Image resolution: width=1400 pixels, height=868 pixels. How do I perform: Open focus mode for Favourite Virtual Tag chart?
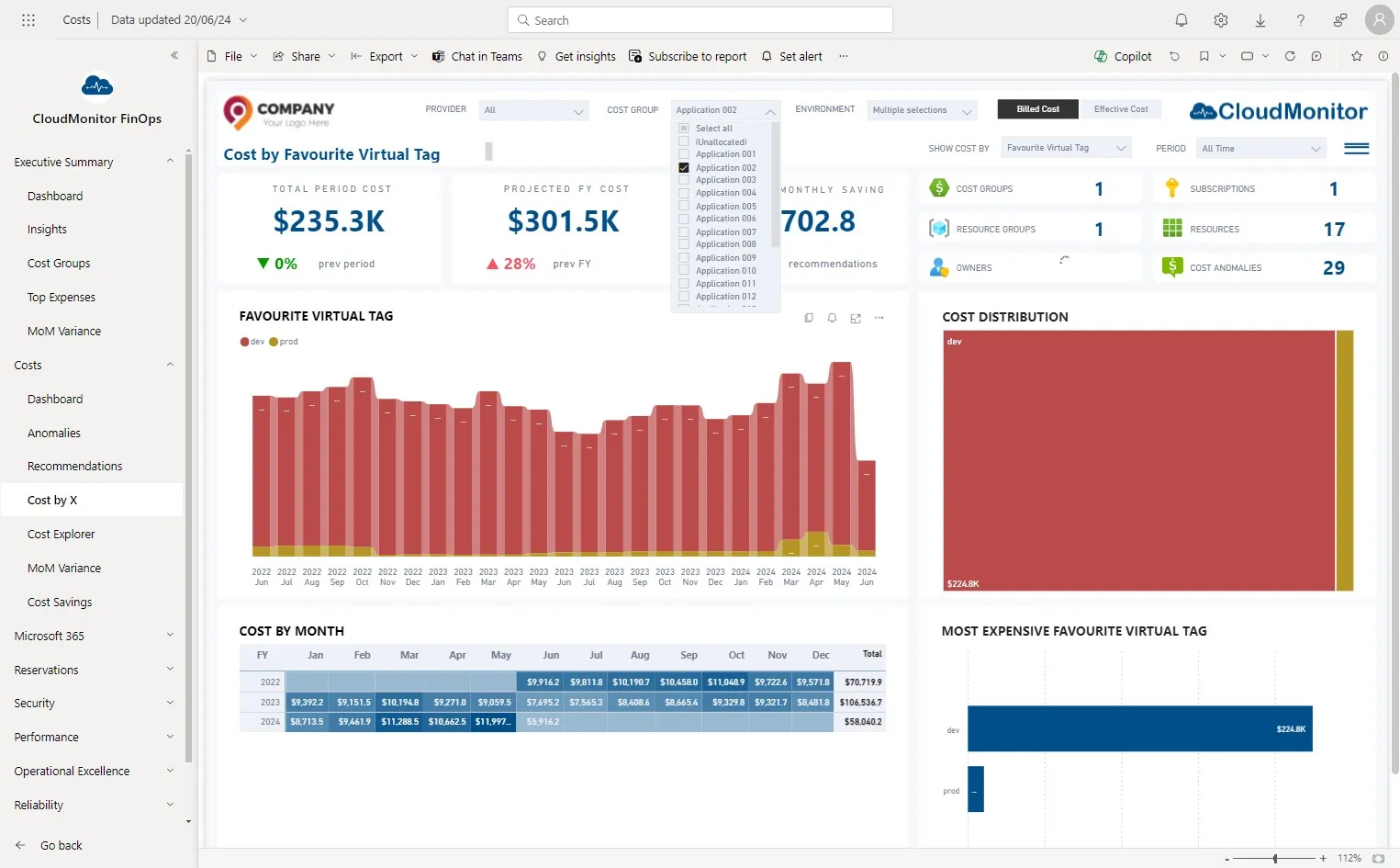point(856,318)
